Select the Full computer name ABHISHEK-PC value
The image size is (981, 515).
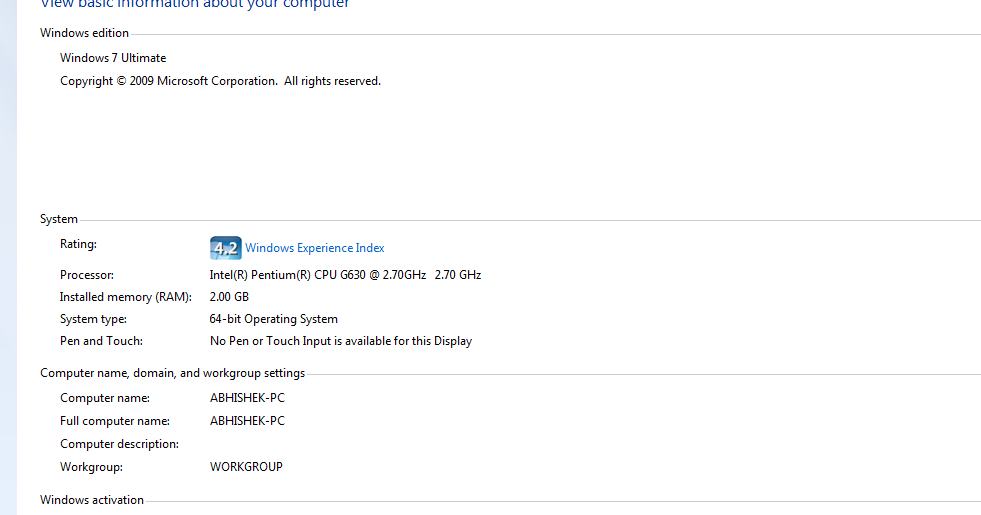pyautogui.click(x=247, y=421)
